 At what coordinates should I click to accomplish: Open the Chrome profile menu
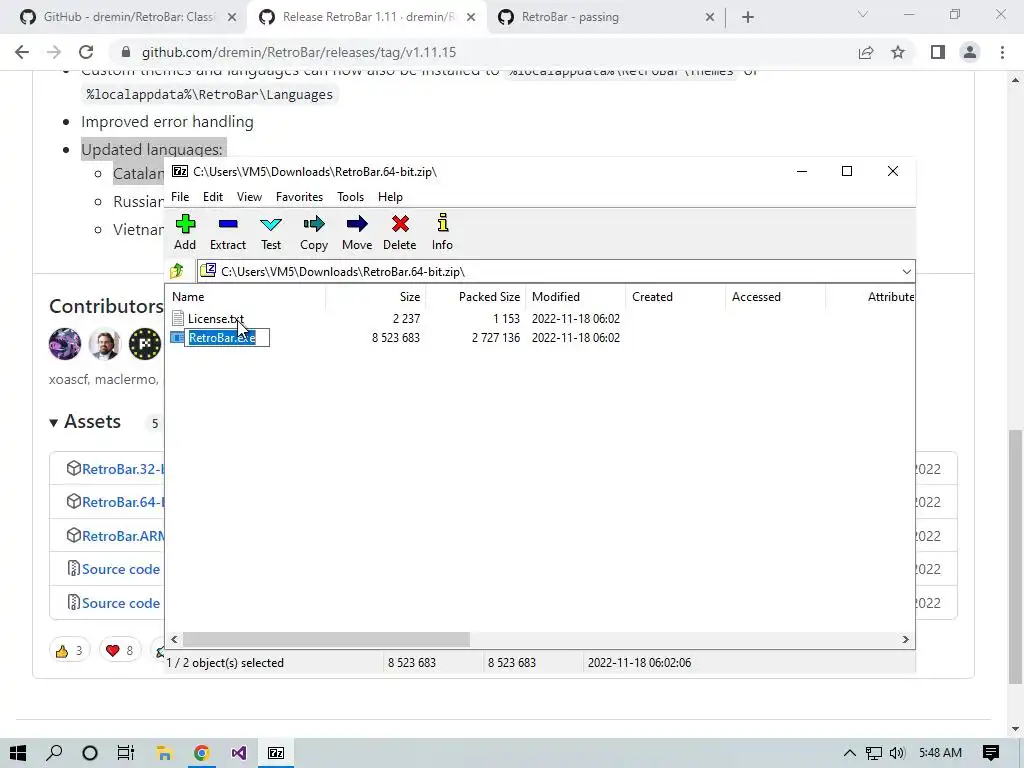click(x=970, y=52)
